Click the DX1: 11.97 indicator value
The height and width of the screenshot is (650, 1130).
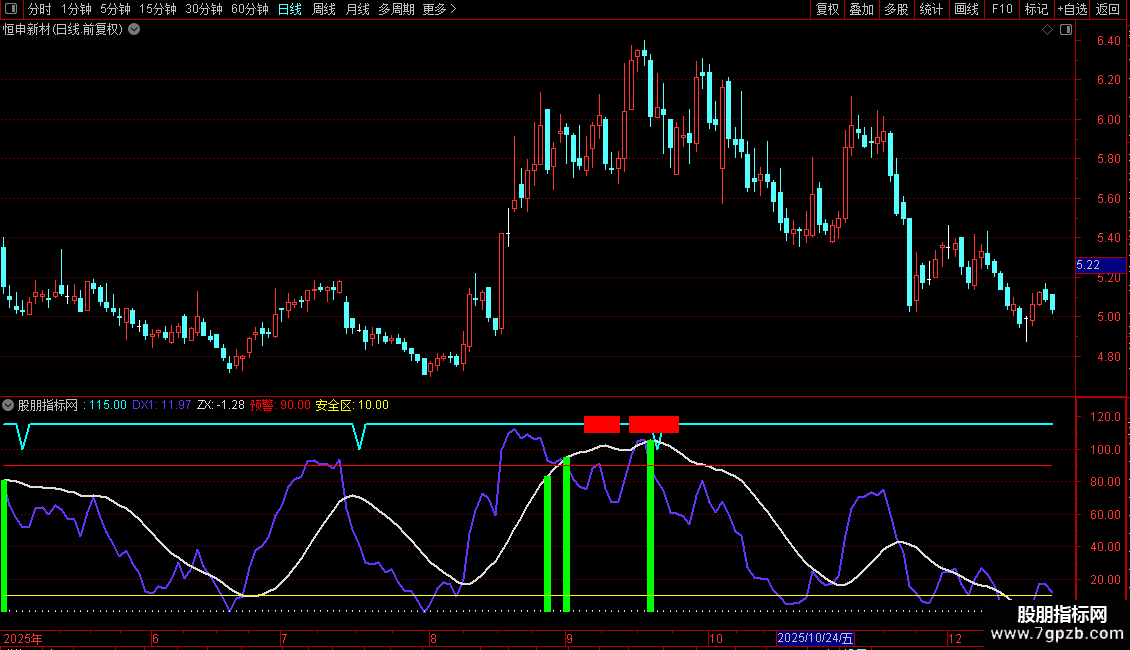161,405
